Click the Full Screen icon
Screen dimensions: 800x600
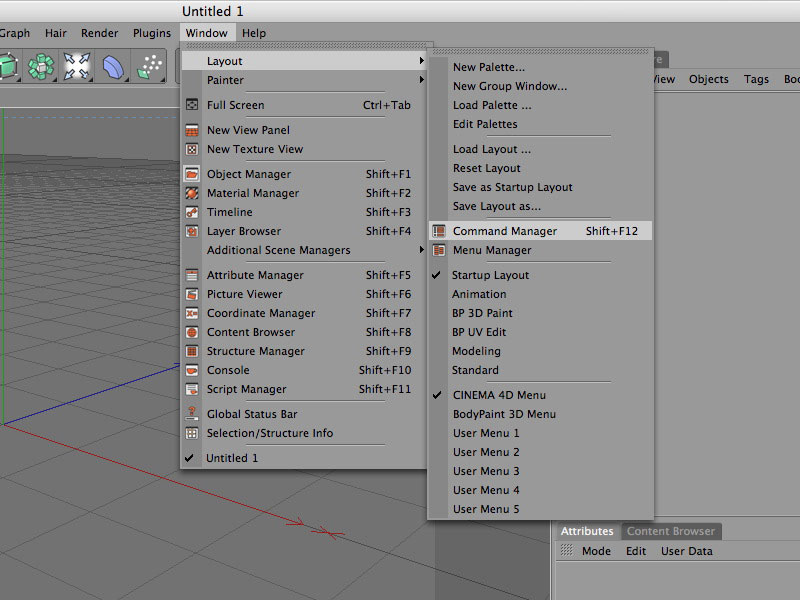pos(192,105)
